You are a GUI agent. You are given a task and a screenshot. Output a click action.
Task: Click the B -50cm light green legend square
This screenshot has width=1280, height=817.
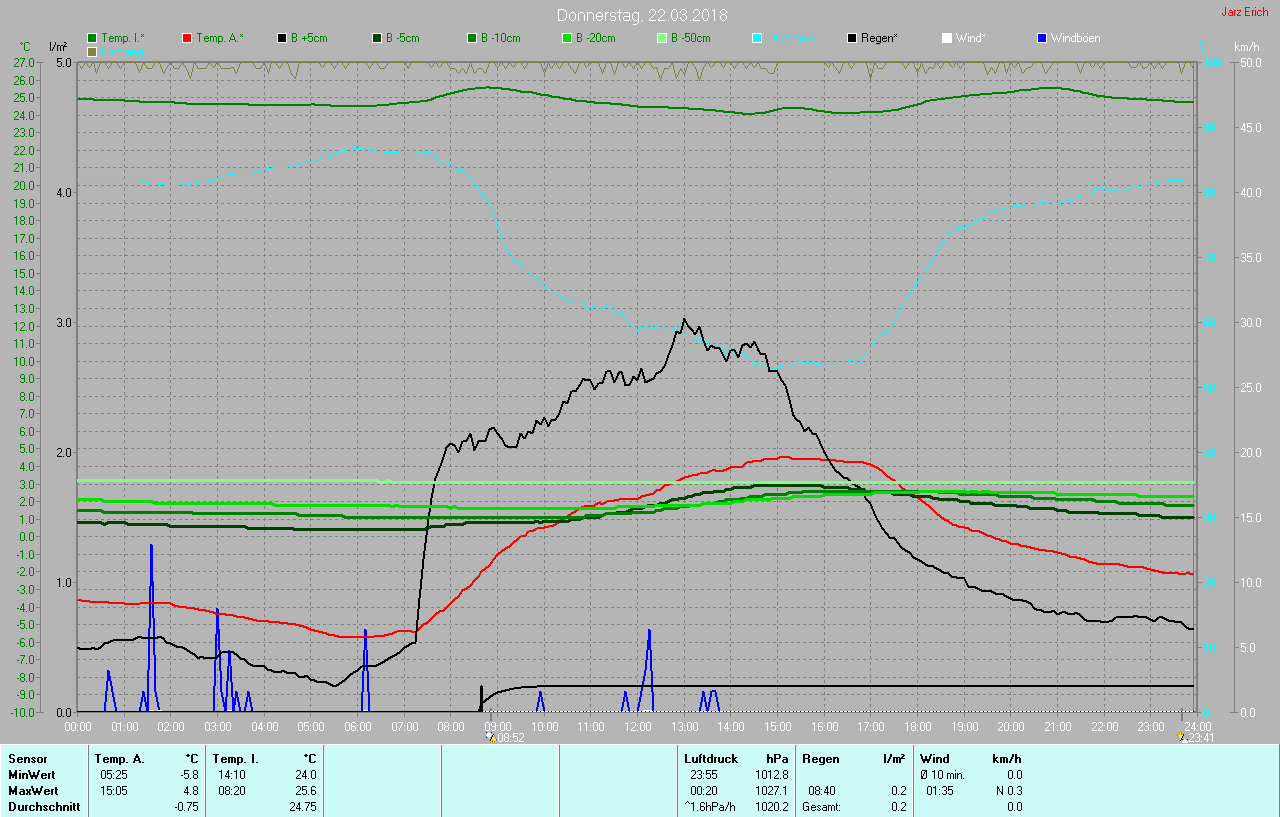[x=662, y=38]
